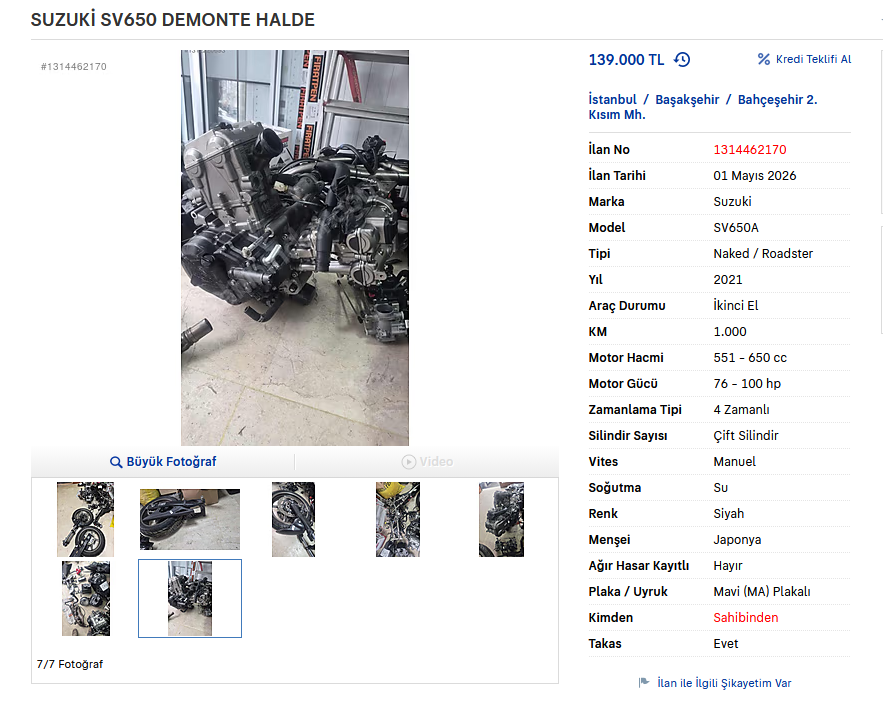Screen dimensions: 883x702
Task: Click Soğutma value Su
Action: point(720,488)
